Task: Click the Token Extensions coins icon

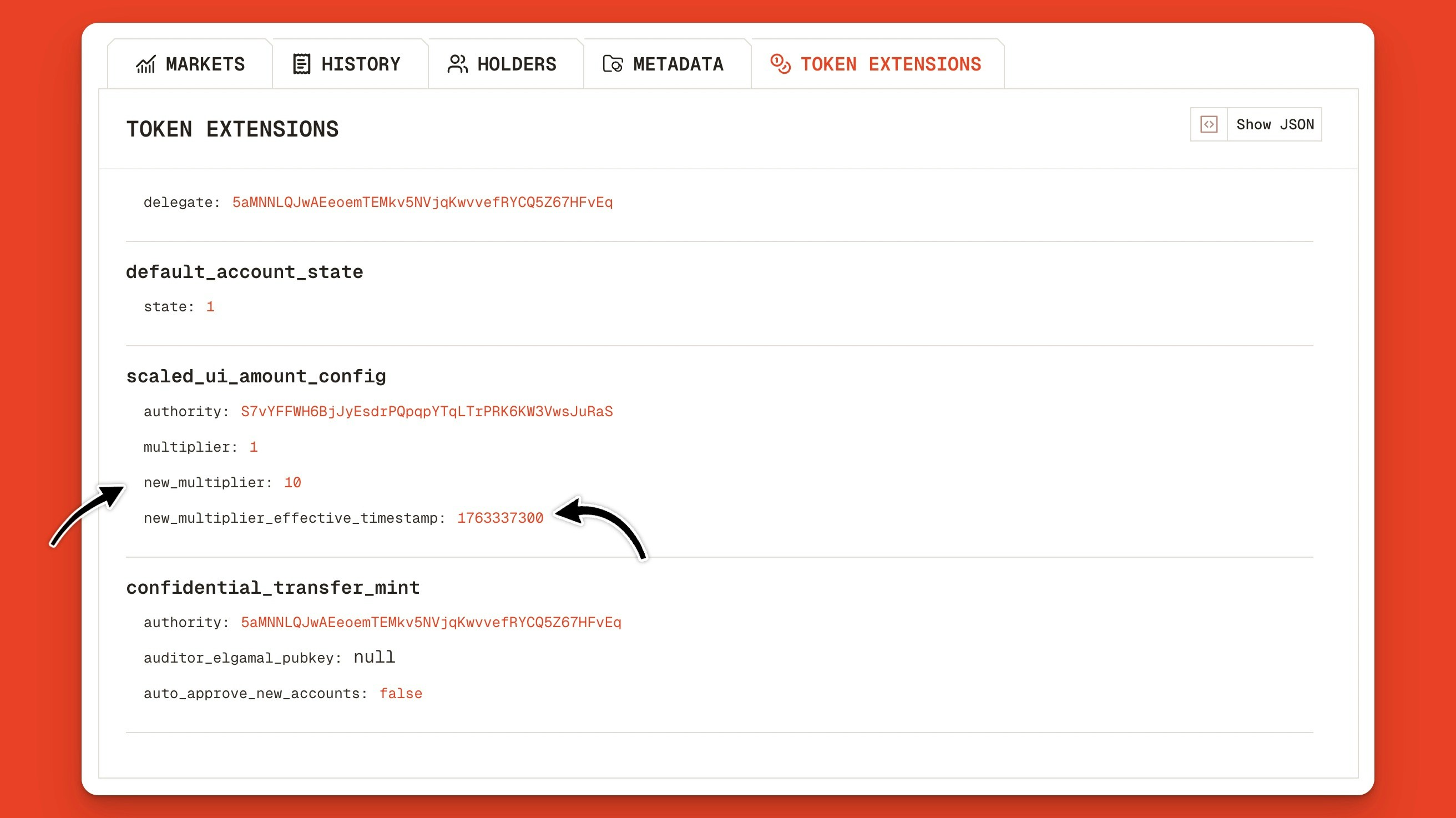Action: click(x=781, y=64)
